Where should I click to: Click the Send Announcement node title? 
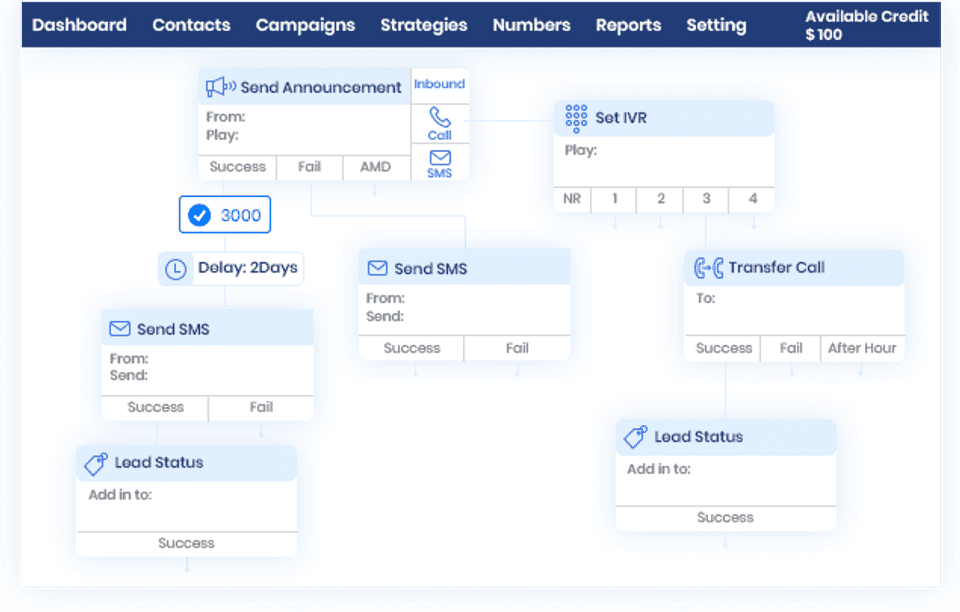tap(321, 88)
